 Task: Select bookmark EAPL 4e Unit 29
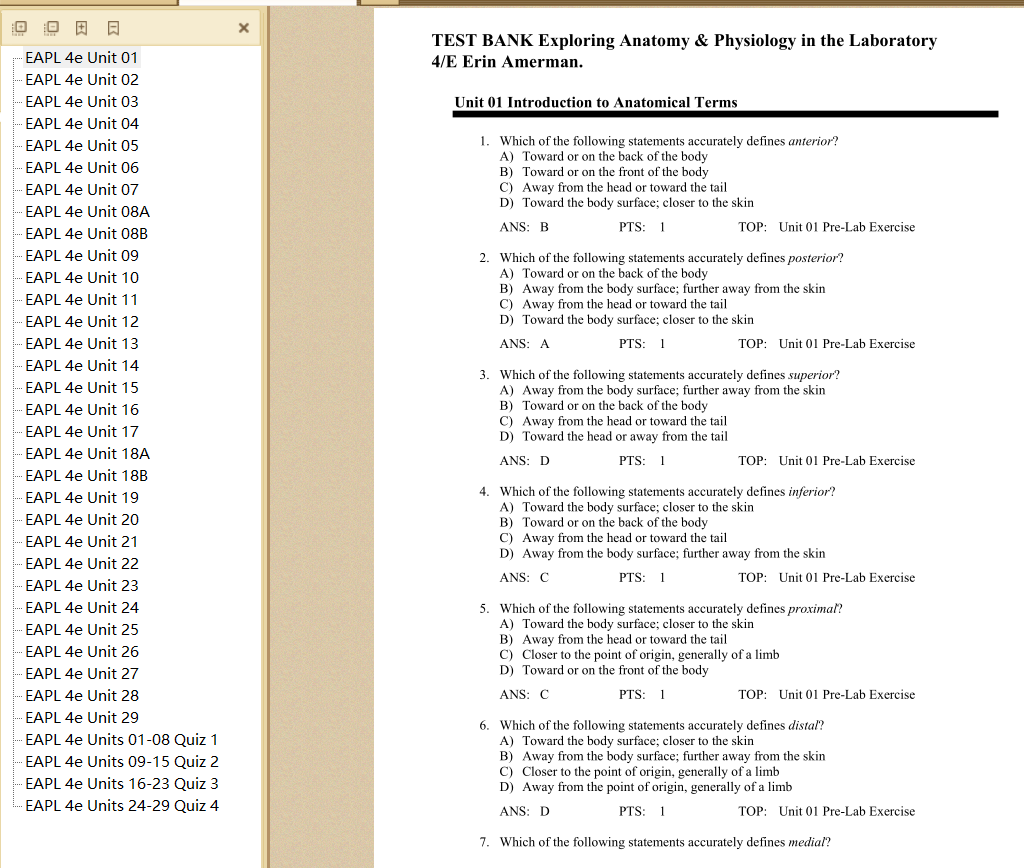(x=82, y=717)
